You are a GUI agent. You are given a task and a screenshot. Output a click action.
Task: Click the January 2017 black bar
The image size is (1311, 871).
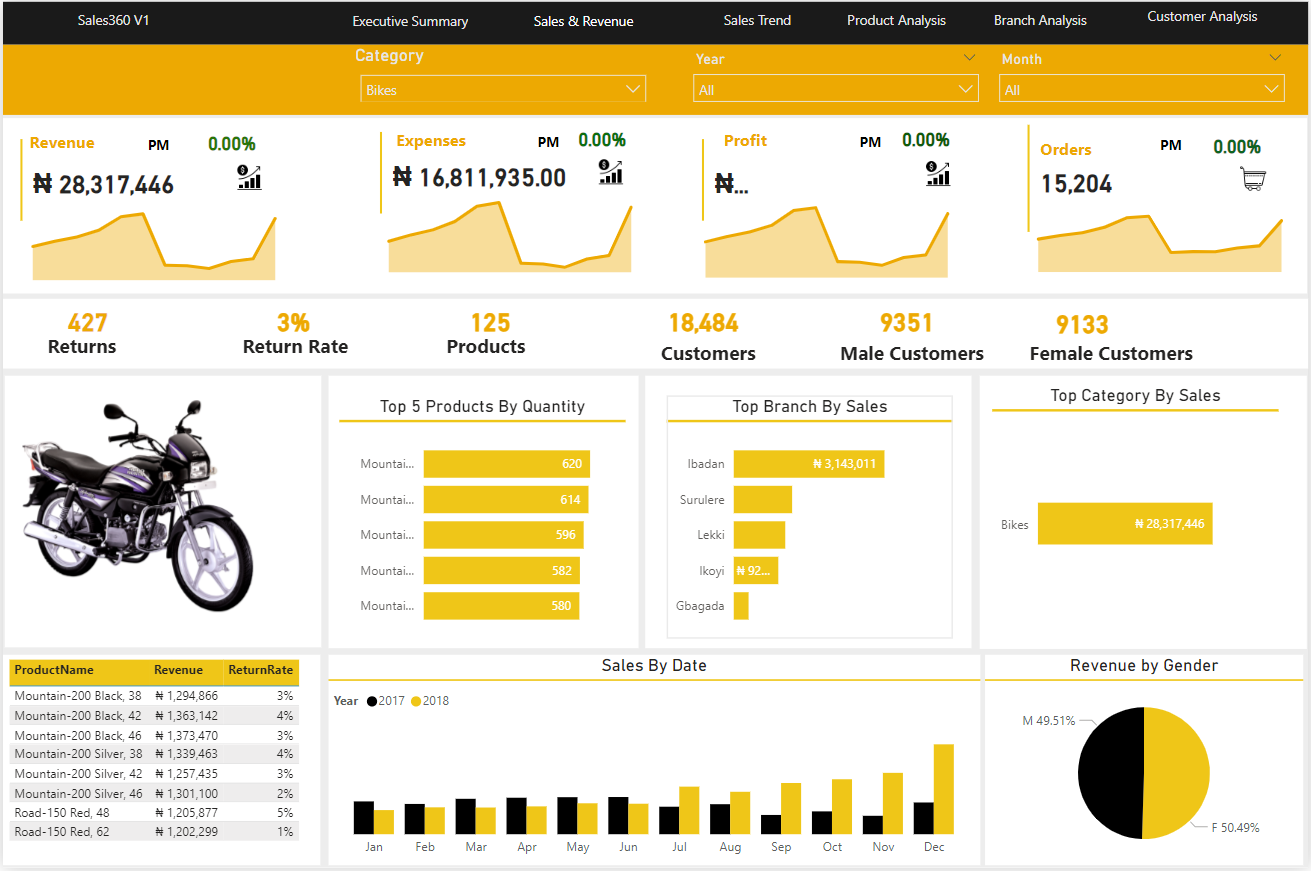pos(364,818)
